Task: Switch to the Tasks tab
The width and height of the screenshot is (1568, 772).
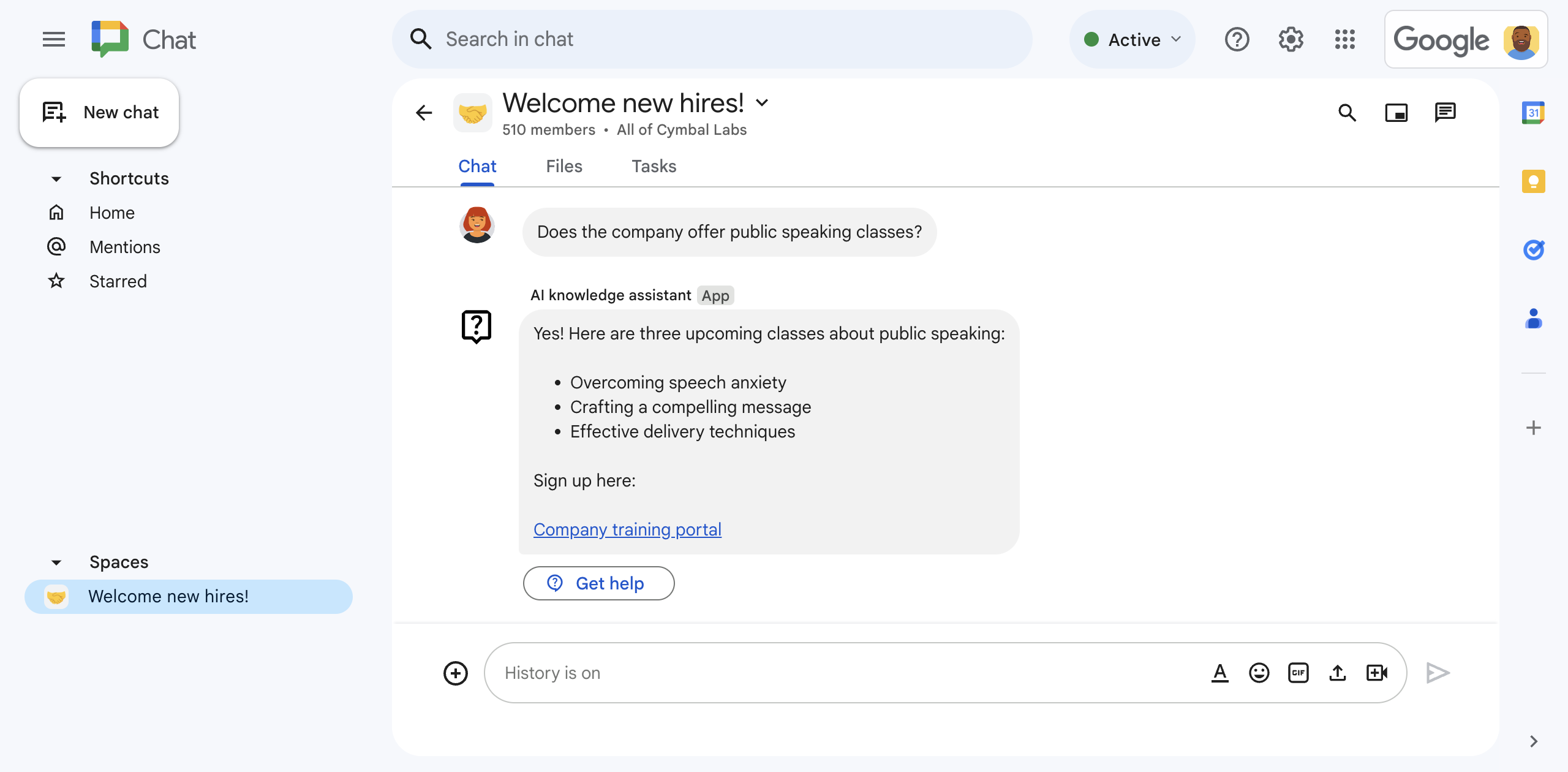Action: tap(654, 166)
